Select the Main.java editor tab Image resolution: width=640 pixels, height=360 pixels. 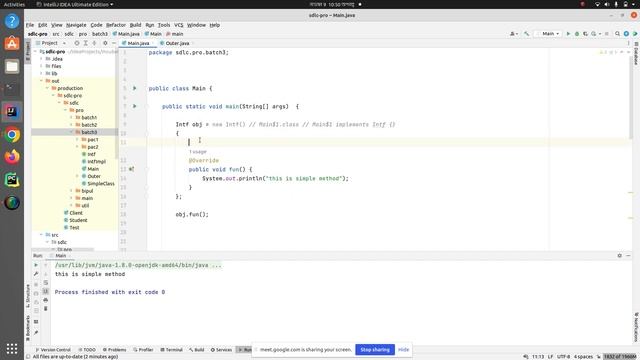coord(137,43)
